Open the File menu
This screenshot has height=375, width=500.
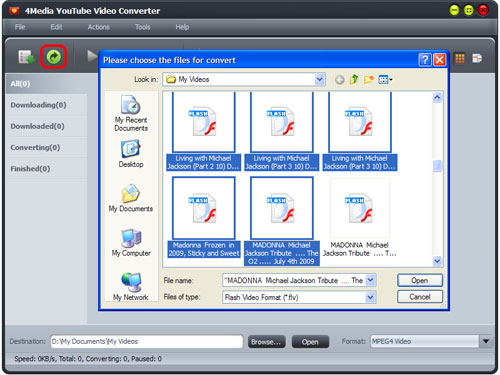pyautogui.click(x=20, y=27)
